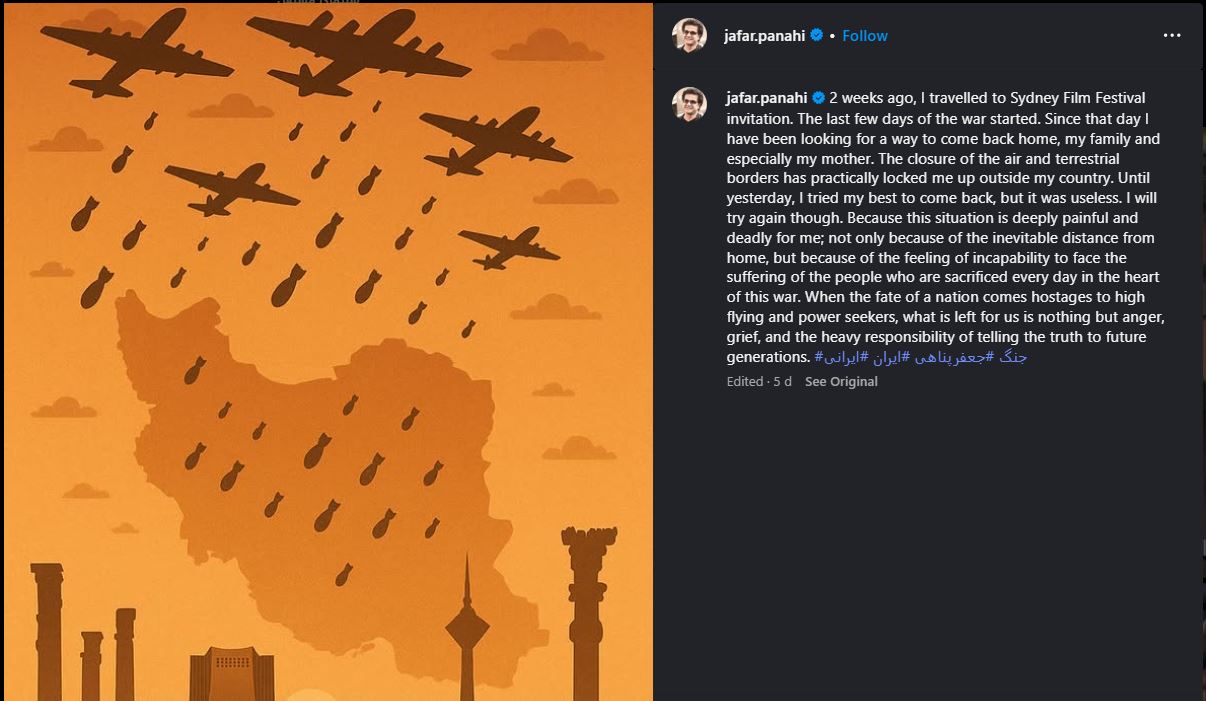Open jafar.panahi profile from the header username

[x=765, y=35]
